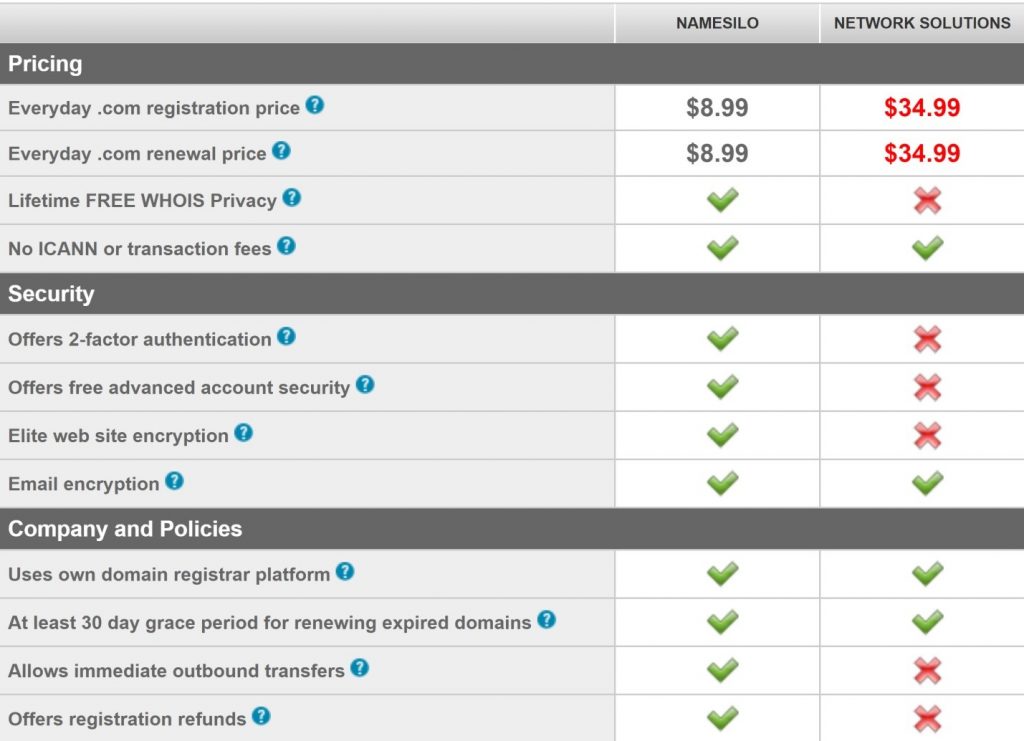
Task: Click red X for Network Solutions WHOIS Privacy
Action: coord(927,201)
